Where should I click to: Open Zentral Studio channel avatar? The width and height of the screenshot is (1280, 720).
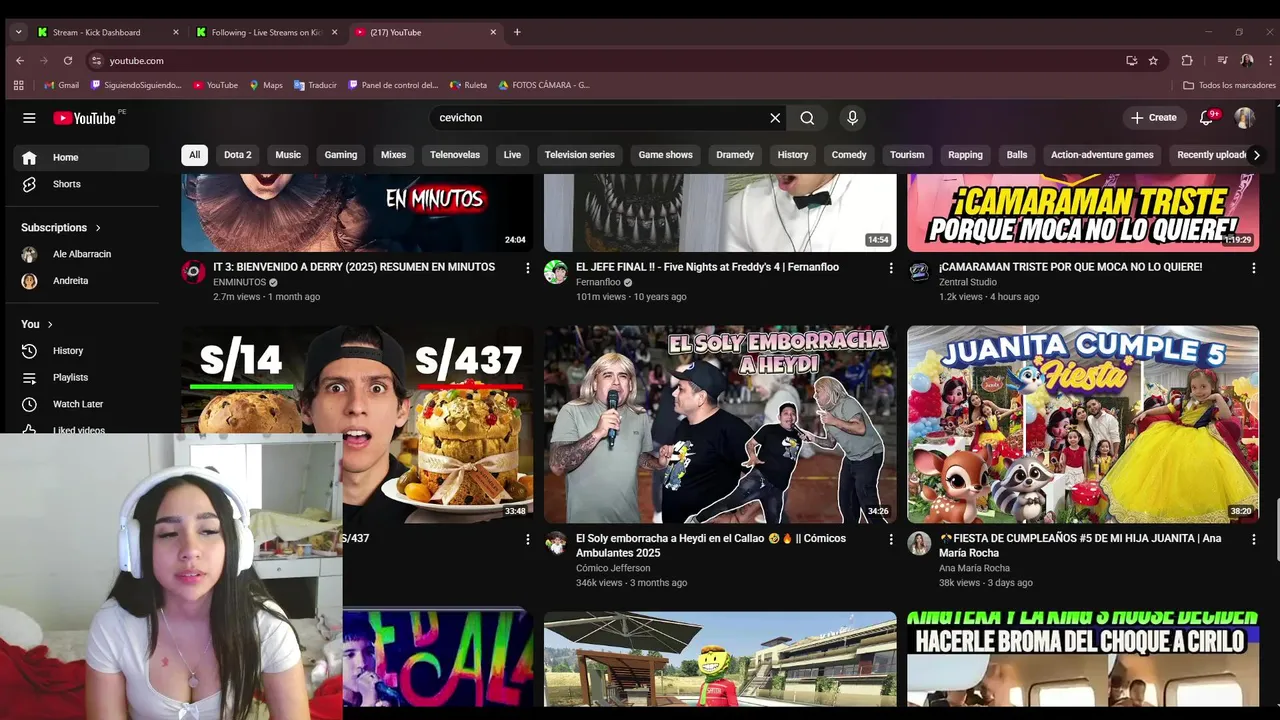(x=919, y=272)
